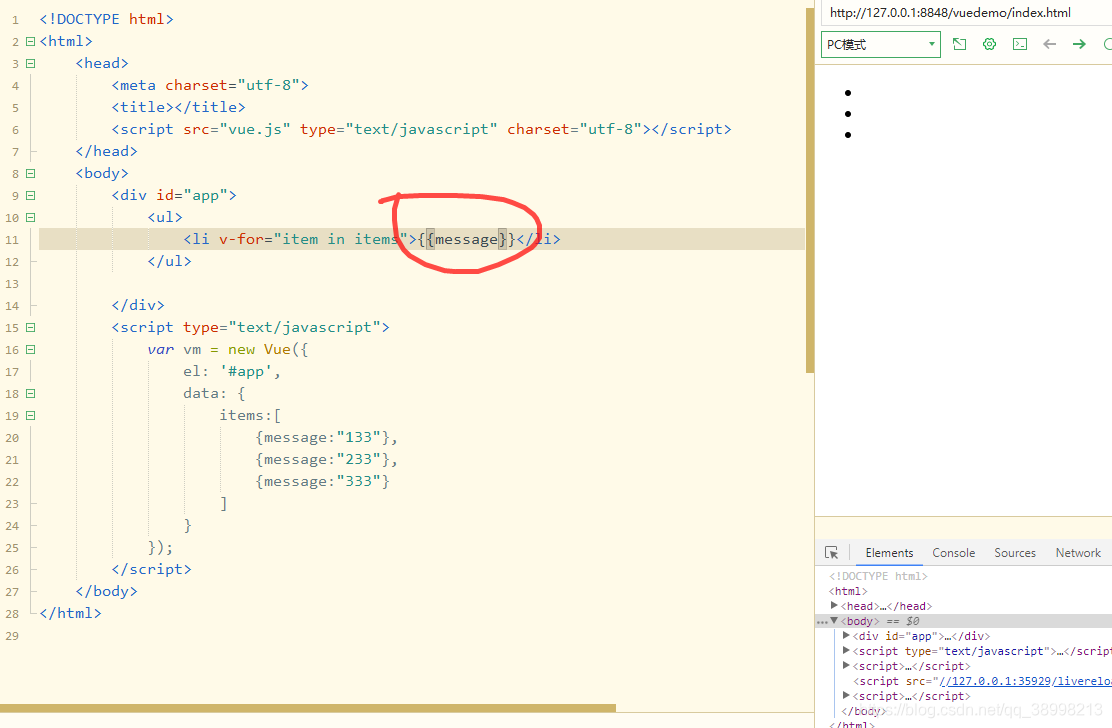
Task: Click the first bullet in the preview
Action: click(x=847, y=93)
